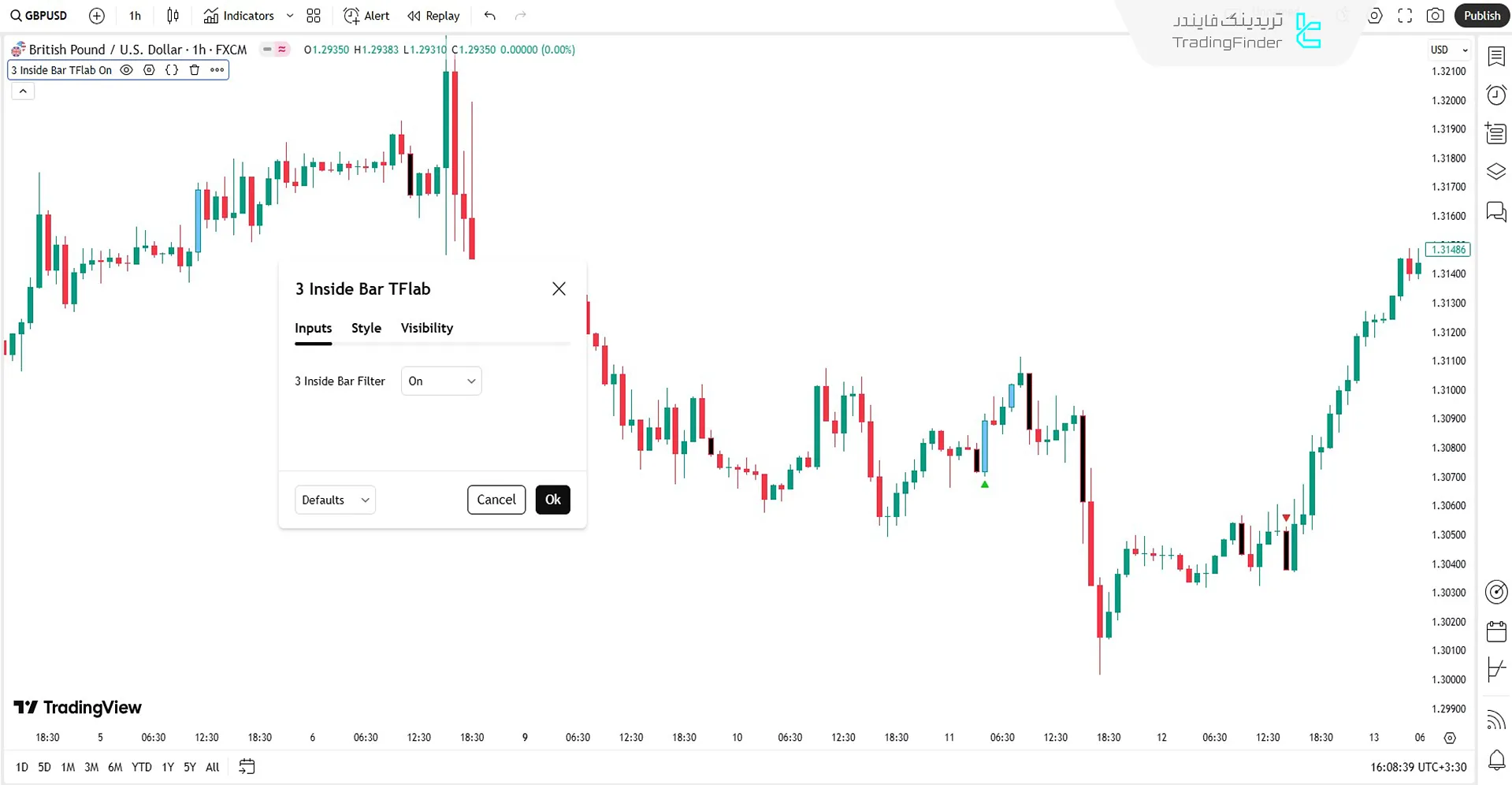Switch to the Visibility tab

pyautogui.click(x=426, y=329)
